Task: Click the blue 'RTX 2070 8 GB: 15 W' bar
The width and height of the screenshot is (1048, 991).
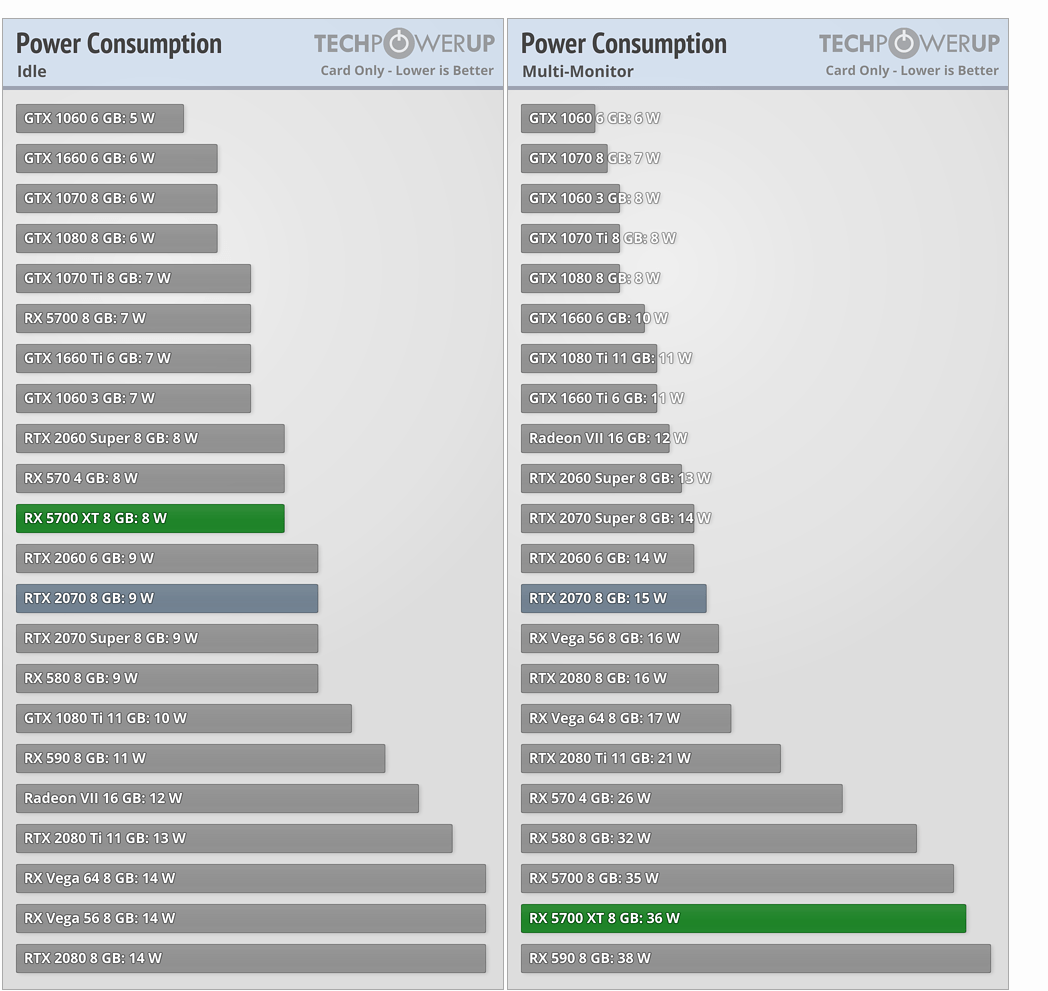Action: (614, 599)
